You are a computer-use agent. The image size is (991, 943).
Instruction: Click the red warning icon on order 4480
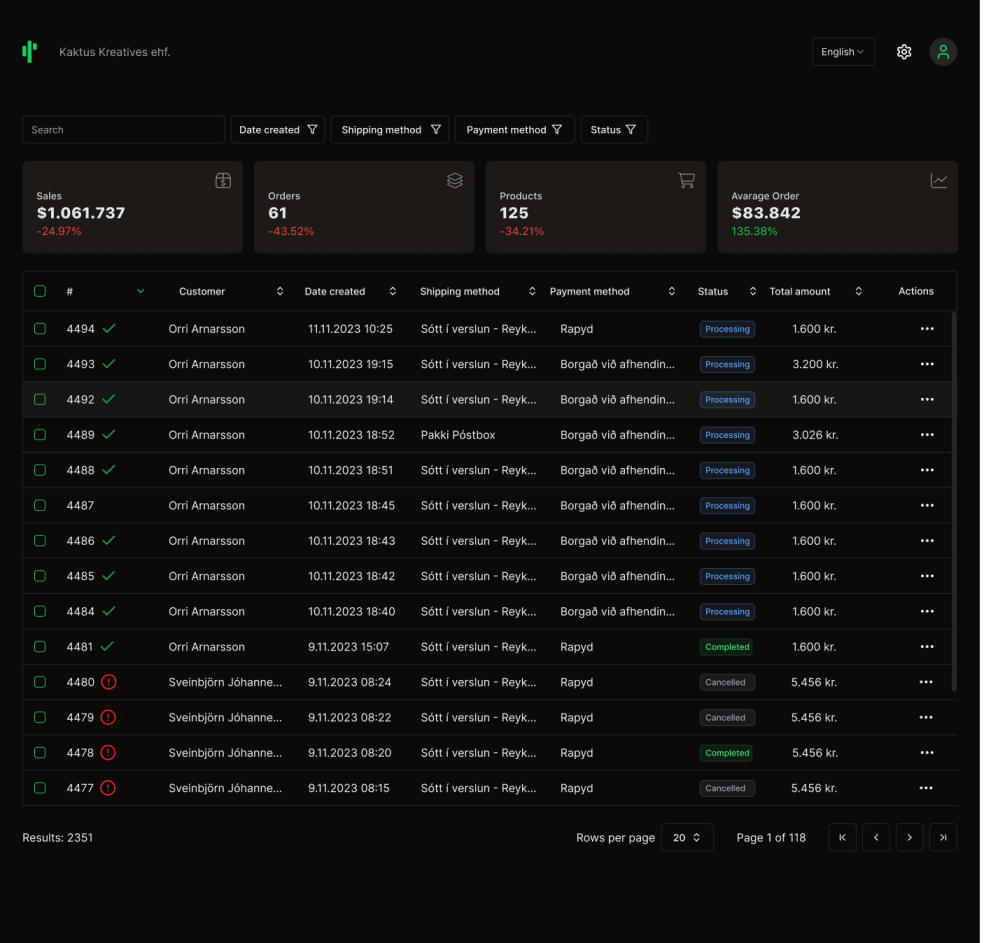108,682
